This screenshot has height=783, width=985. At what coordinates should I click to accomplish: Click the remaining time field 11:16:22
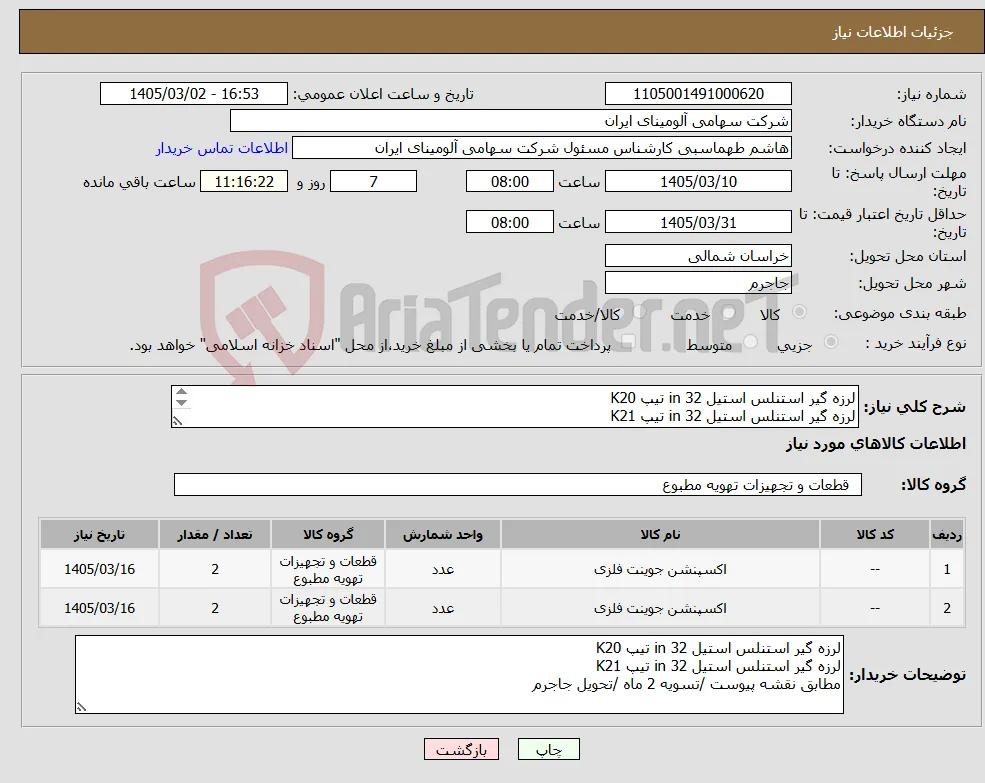click(244, 182)
